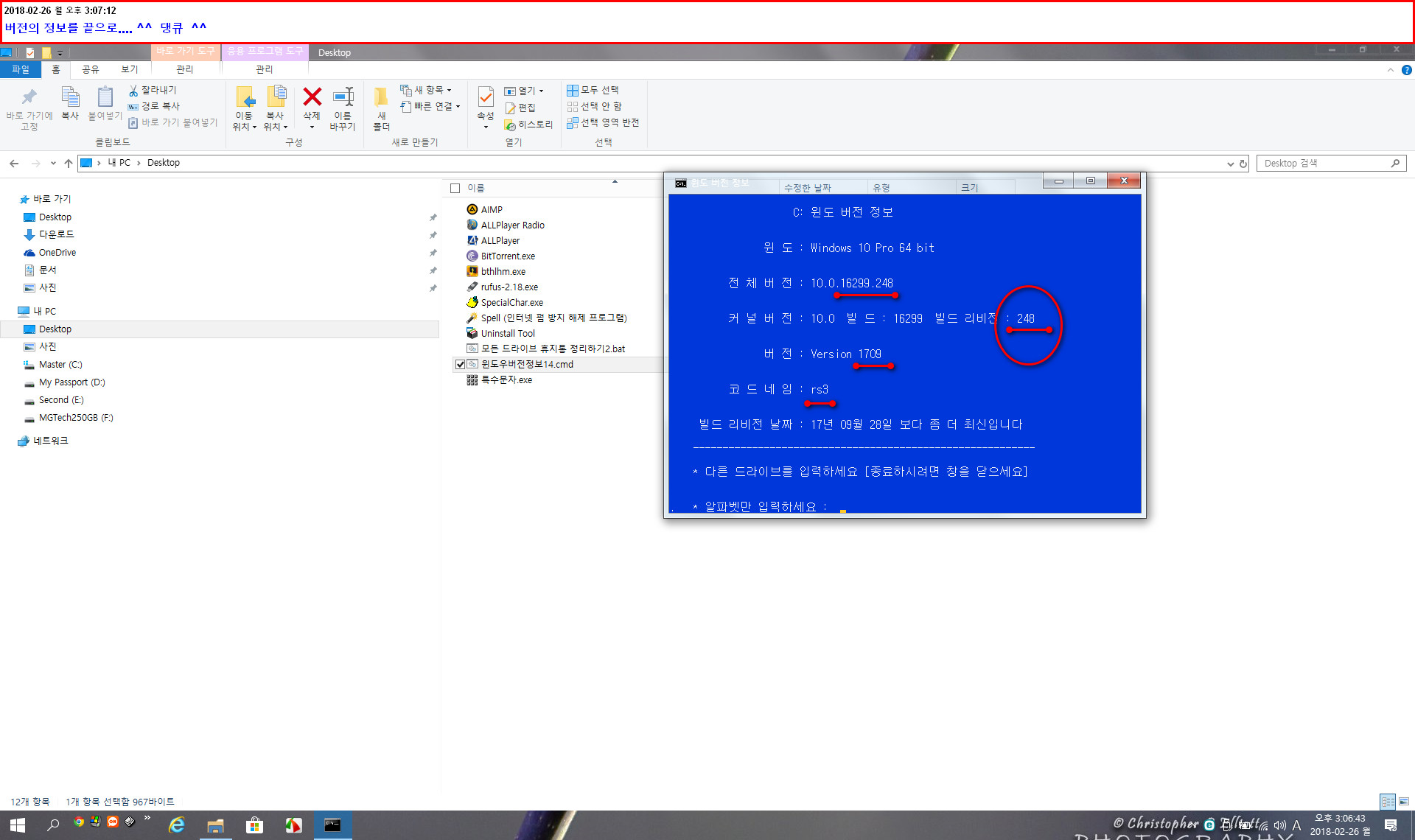Open Internet Explorer from taskbar

point(177,825)
